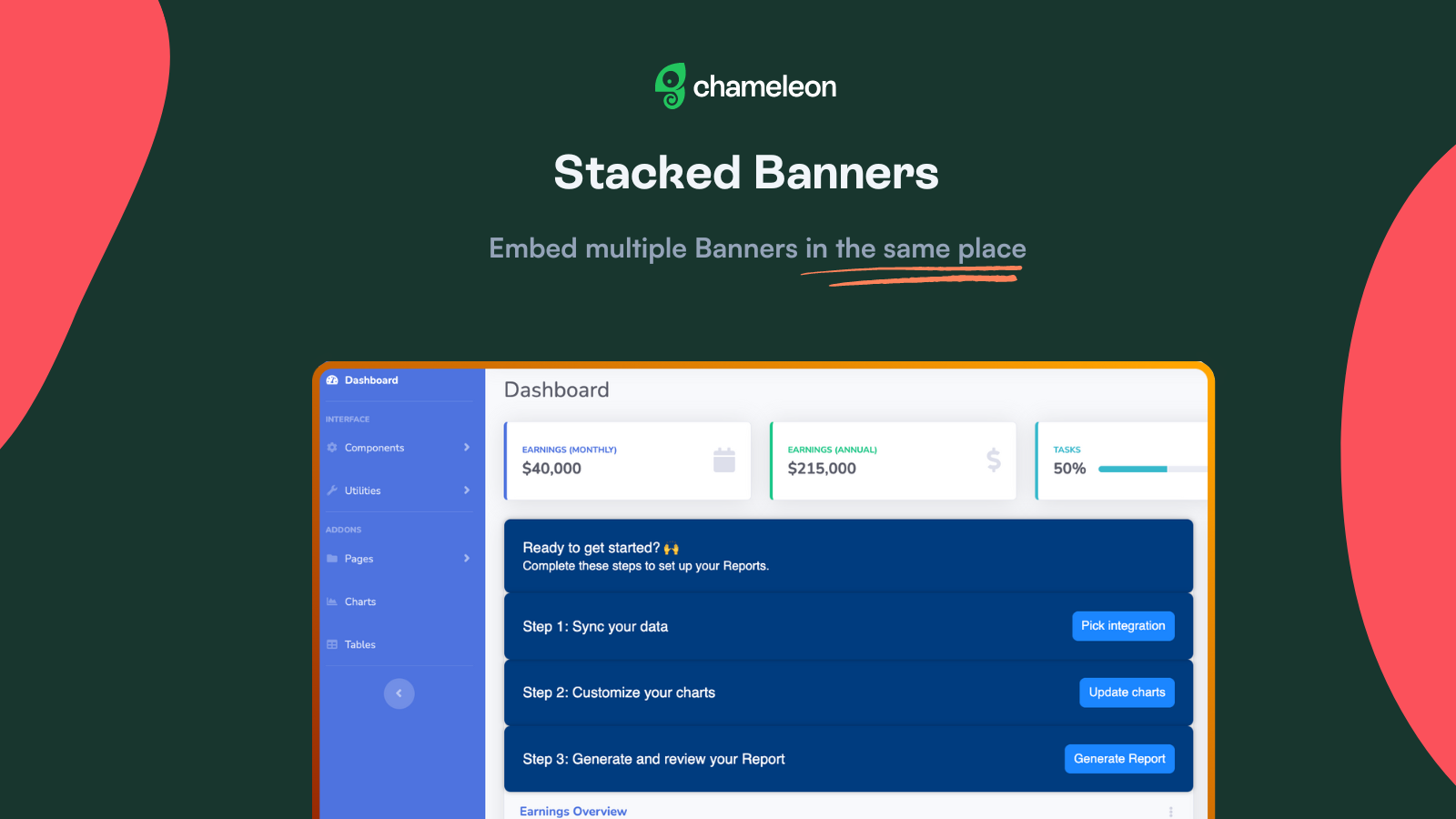Click the TASKS card label
Screen dimensions: 1456x819
click(1067, 450)
